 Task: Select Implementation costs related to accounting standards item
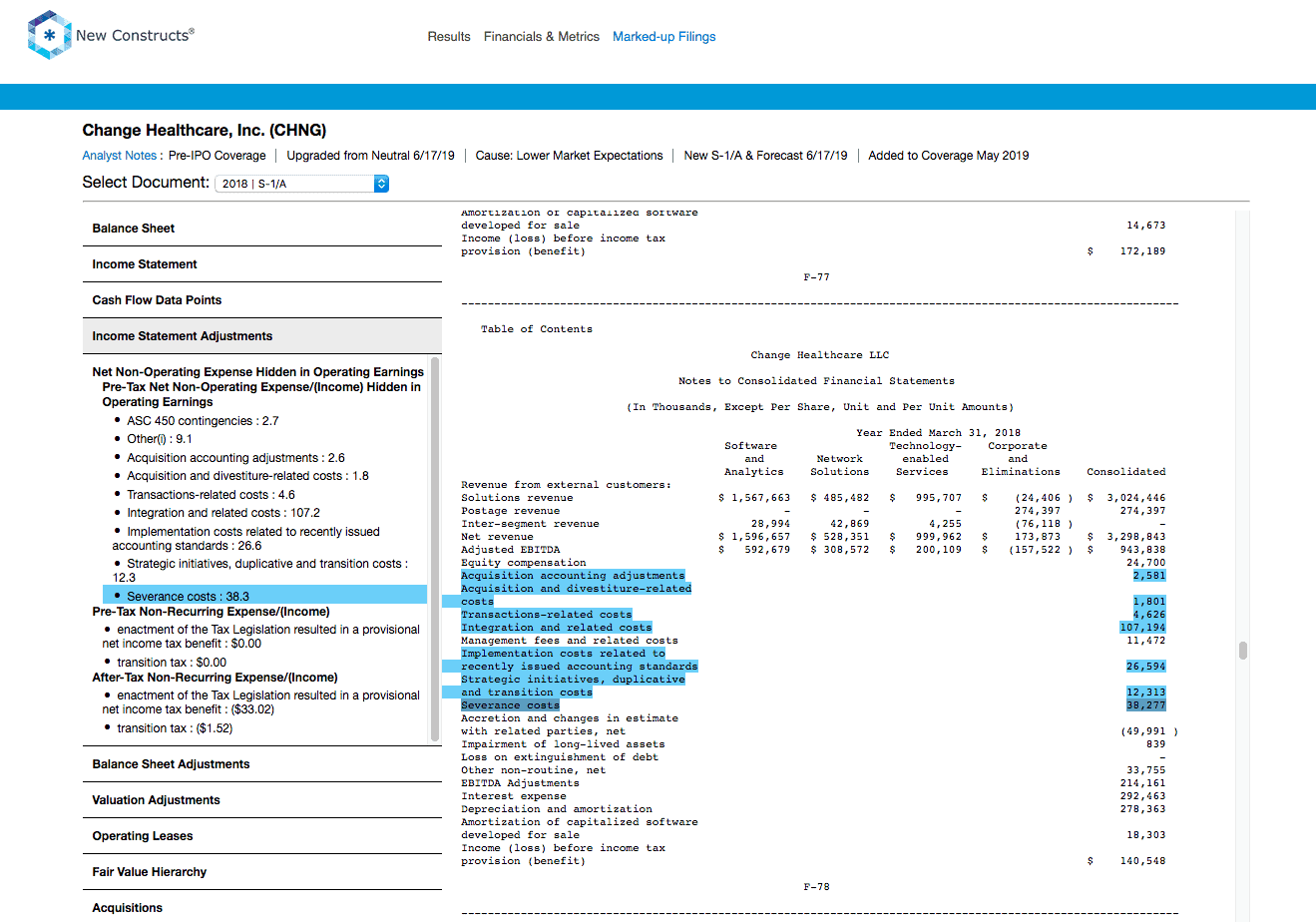pyautogui.click(x=246, y=539)
